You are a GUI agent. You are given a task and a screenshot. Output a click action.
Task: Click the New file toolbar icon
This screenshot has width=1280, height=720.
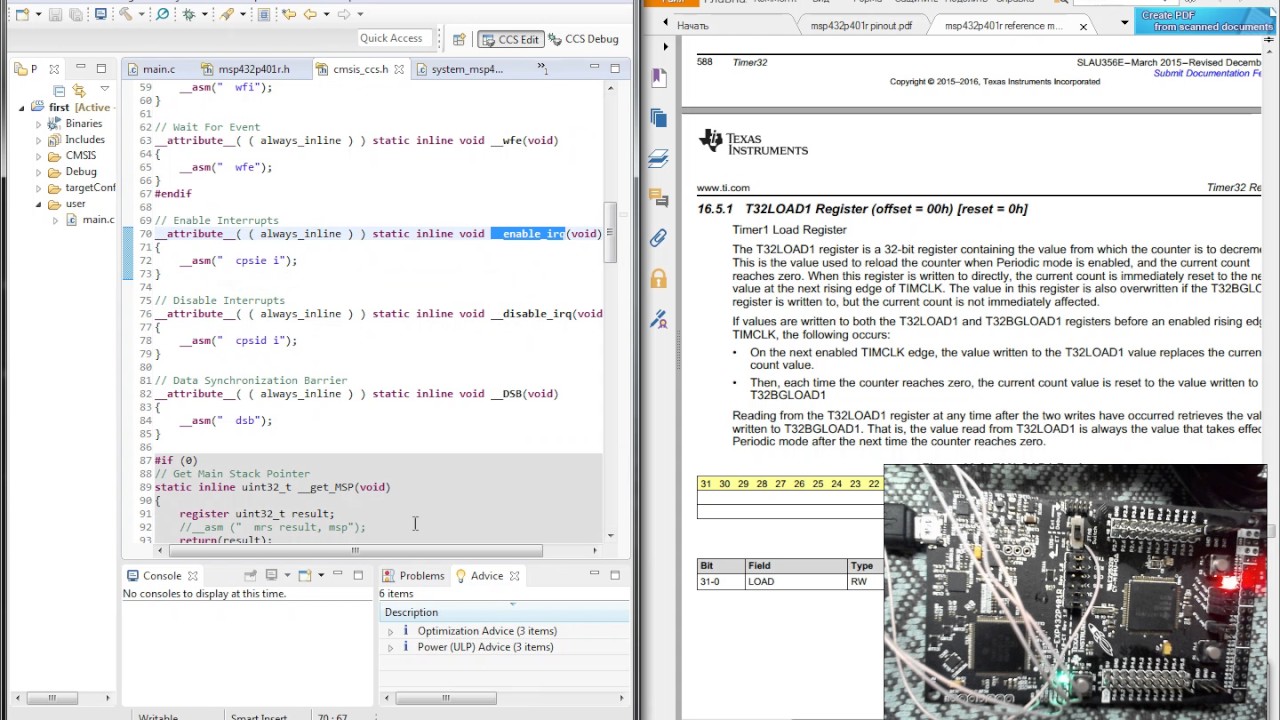tap(21, 14)
